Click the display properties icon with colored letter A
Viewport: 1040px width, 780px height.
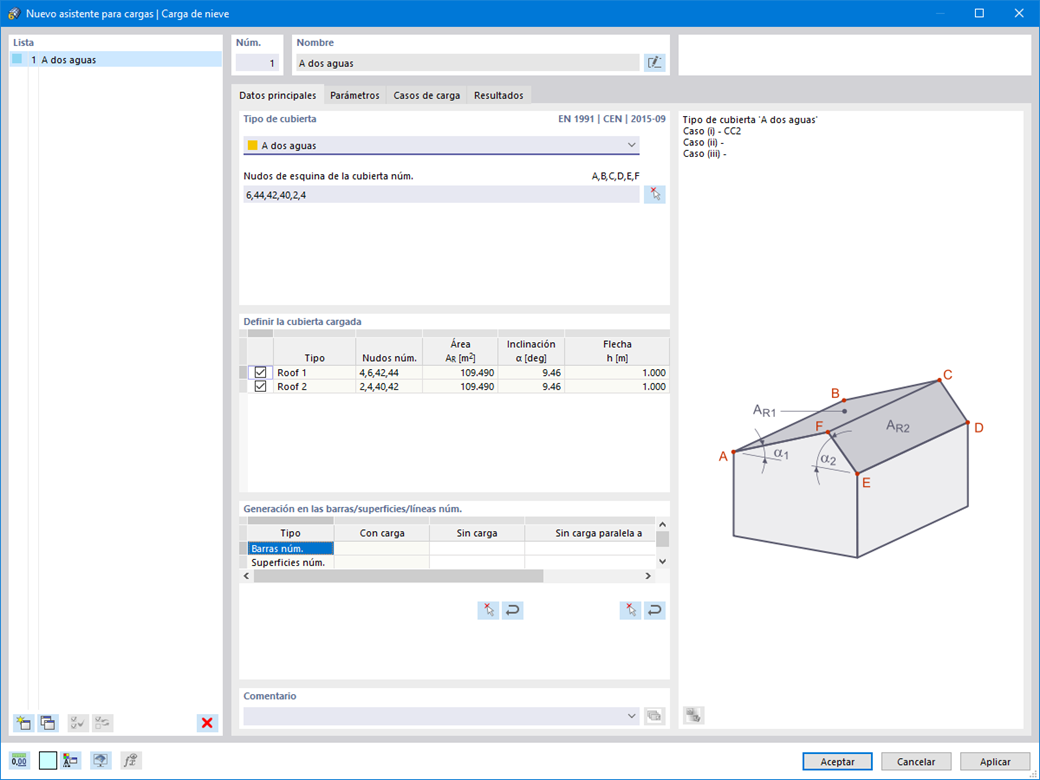[x=71, y=761]
